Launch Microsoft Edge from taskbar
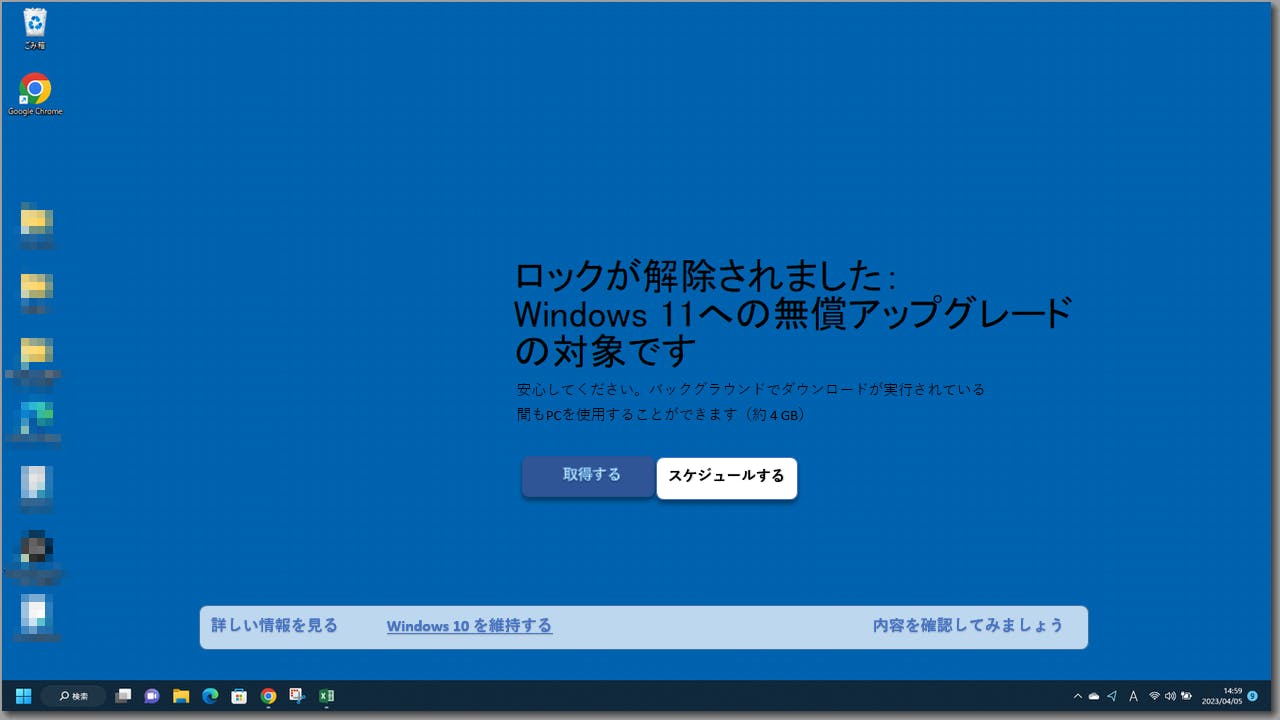The height and width of the screenshot is (720, 1280). [210, 696]
